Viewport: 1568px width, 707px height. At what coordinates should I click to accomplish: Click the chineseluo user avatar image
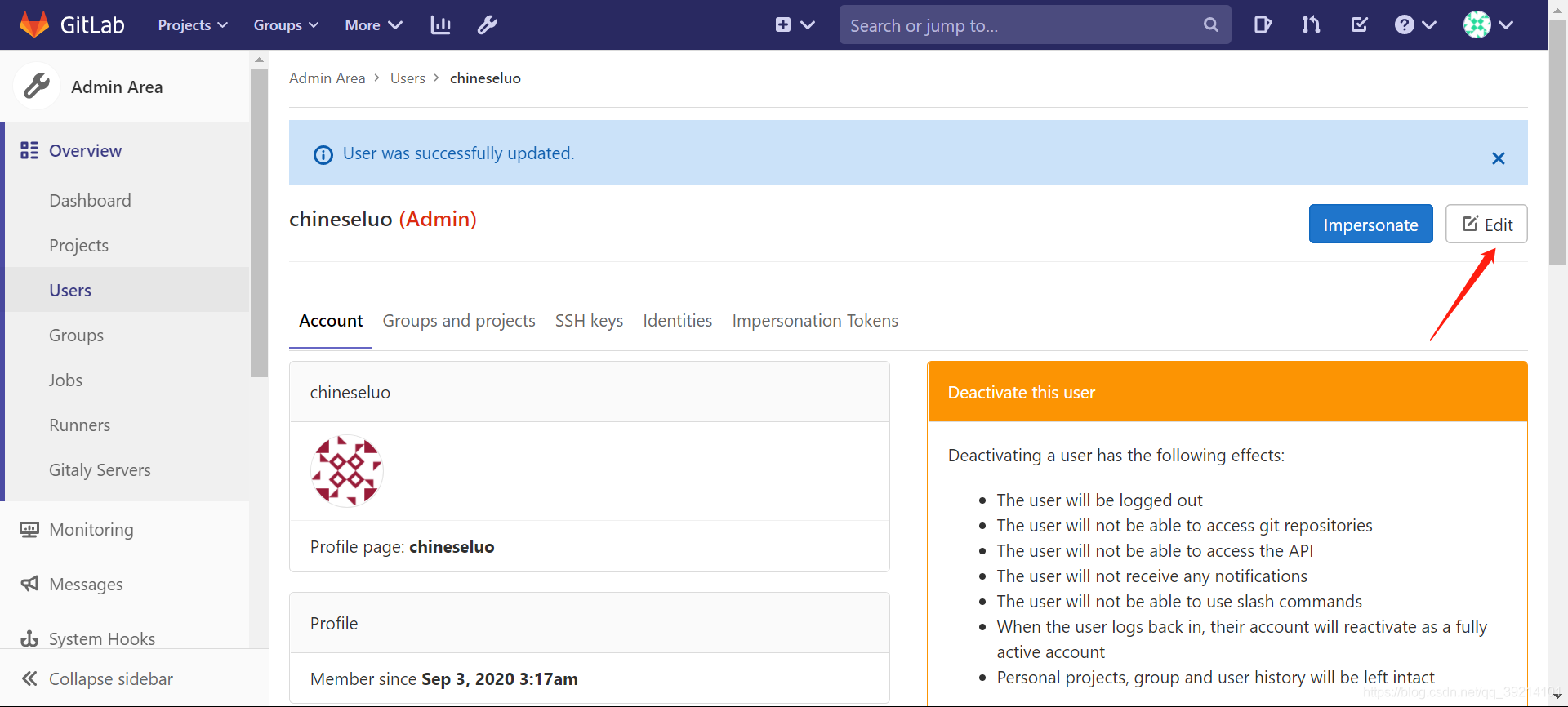tap(347, 471)
